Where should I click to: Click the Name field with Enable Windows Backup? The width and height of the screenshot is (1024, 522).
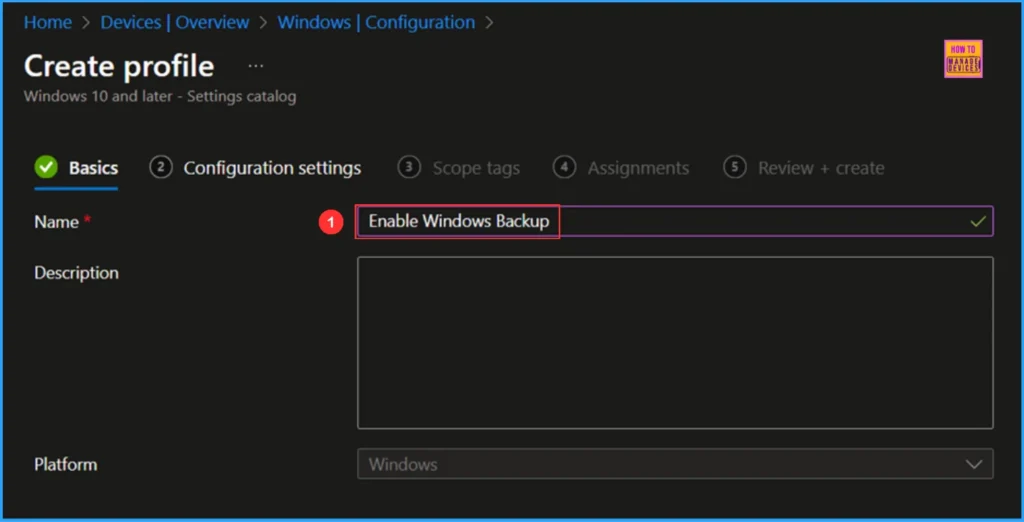(x=675, y=221)
